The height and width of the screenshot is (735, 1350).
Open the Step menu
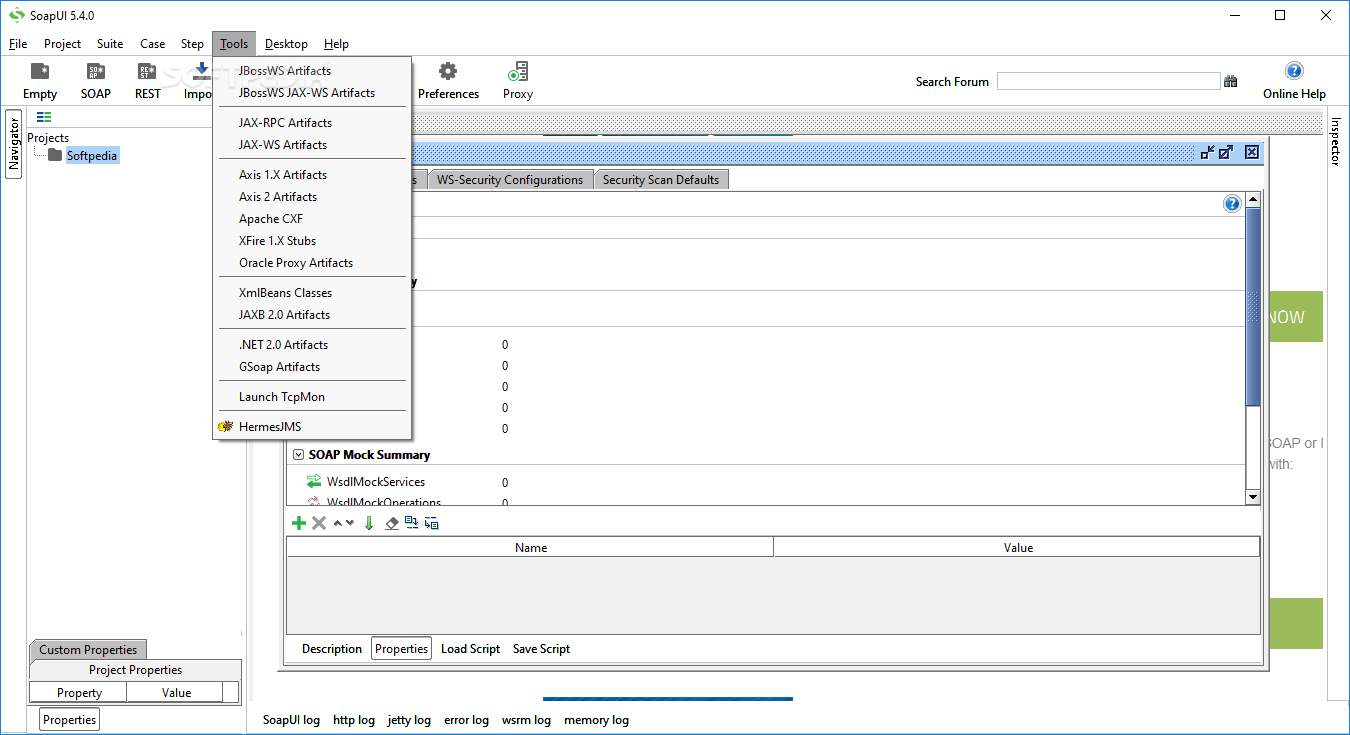tap(192, 44)
